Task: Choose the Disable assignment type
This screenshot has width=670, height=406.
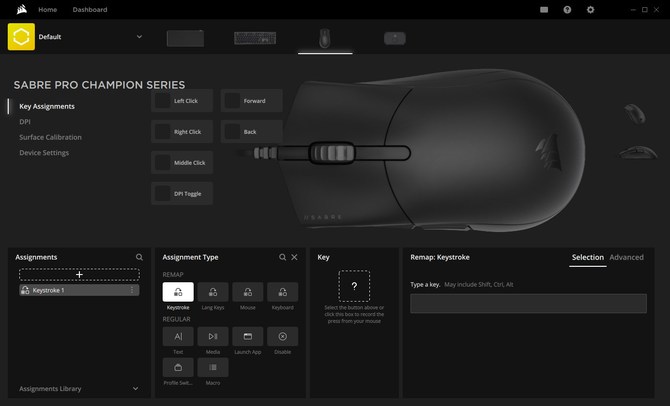Action: click(282, 336)
